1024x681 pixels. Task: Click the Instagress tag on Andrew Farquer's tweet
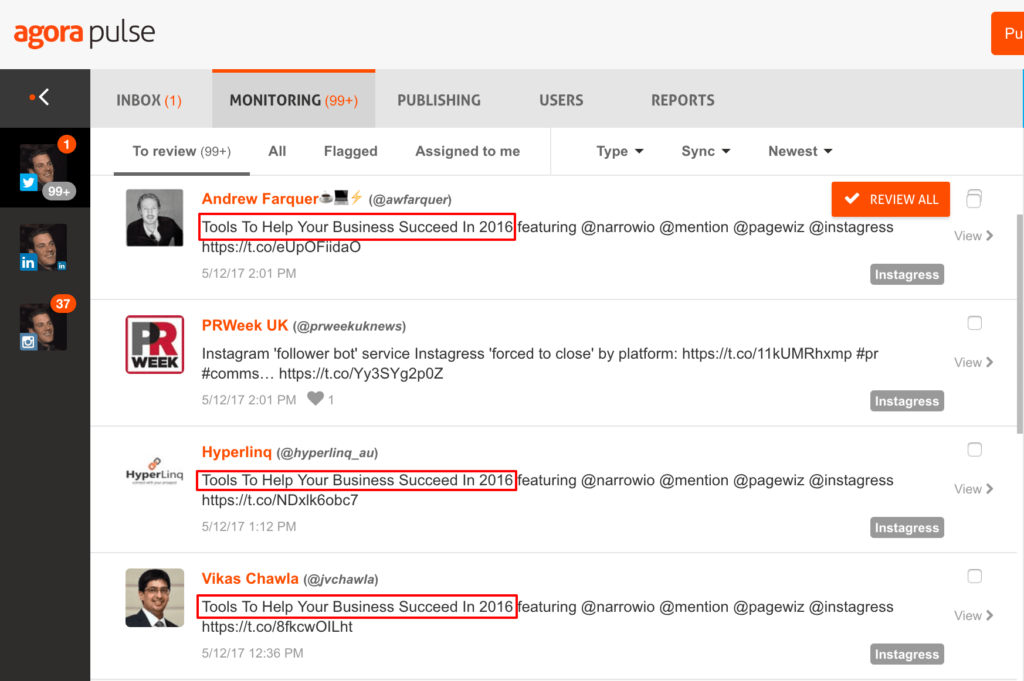pyautogui.click(x=906, y=274)
